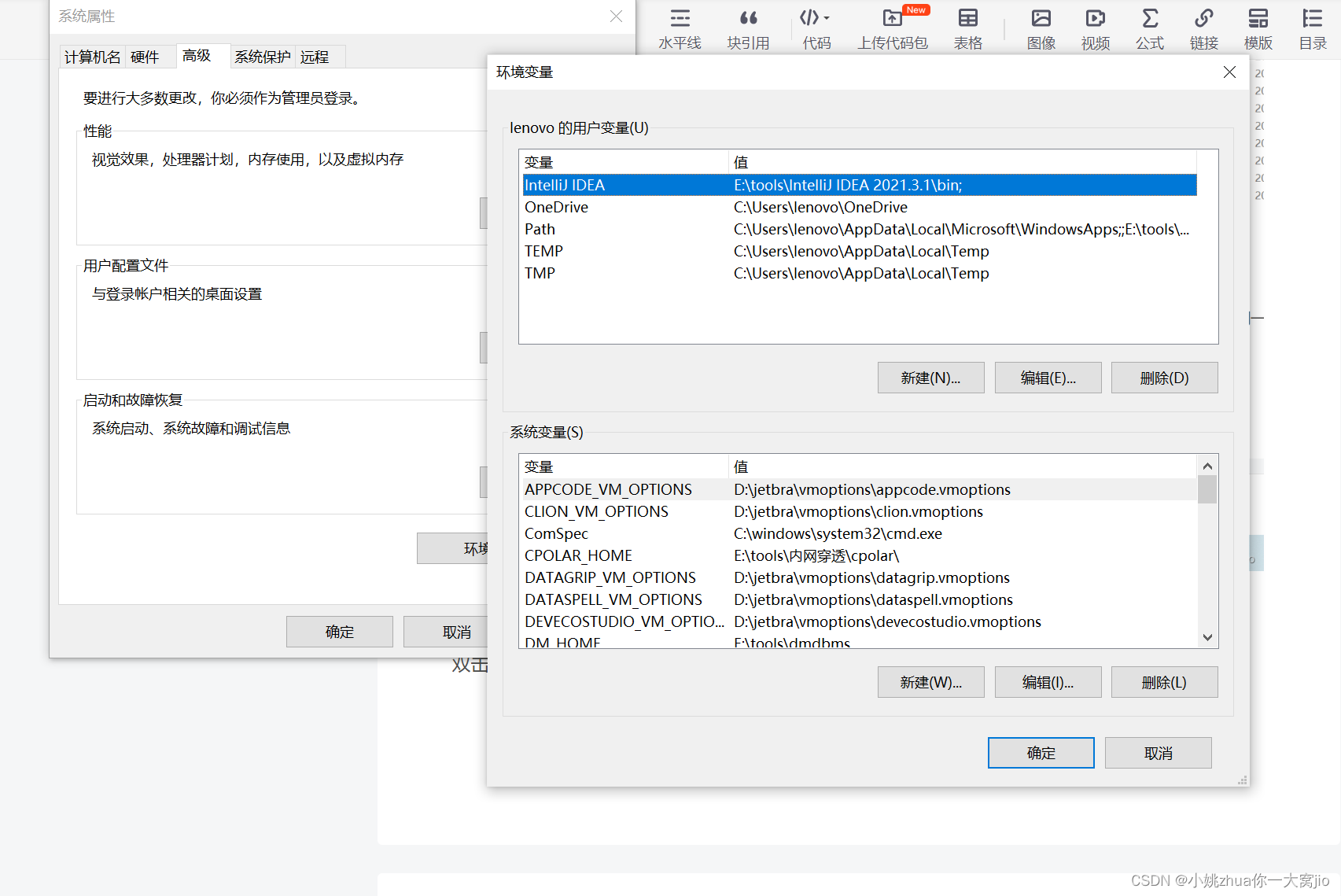This screenshot has width=1341, height=896.
Task: Switch to the 系统保护 tab
Action: point(262,56)
